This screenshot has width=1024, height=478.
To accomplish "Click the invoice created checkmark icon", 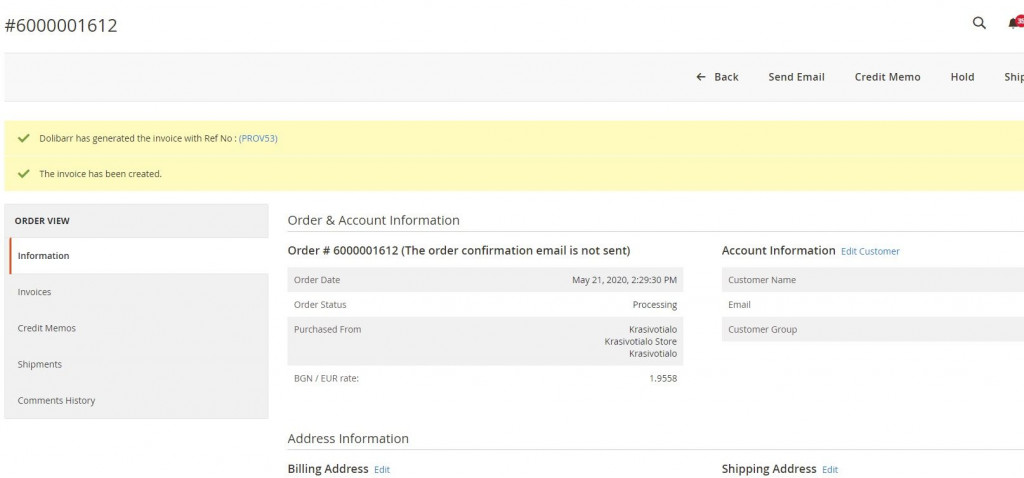I will [23, 173].
